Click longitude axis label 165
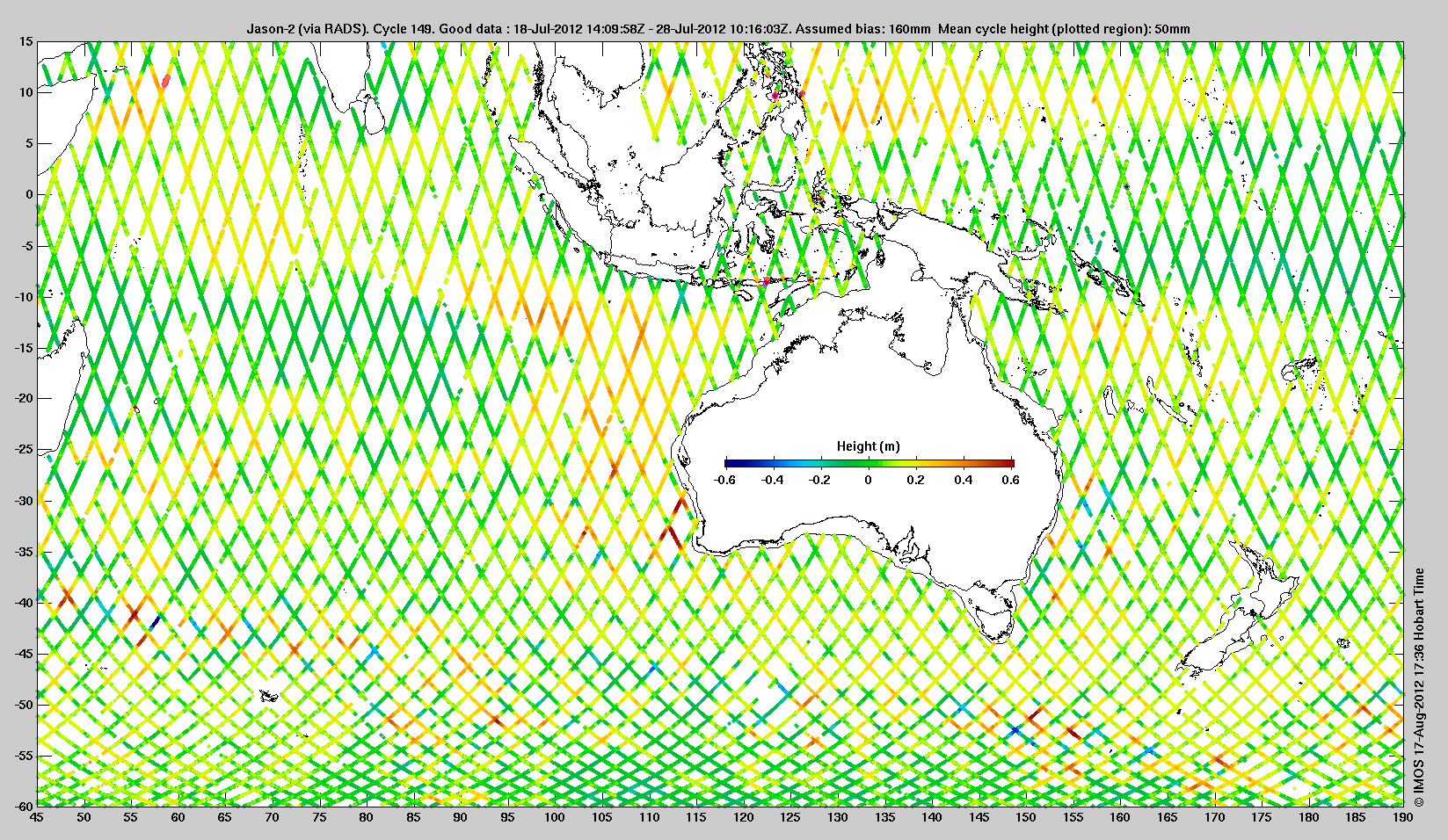 pos(1168,818)
